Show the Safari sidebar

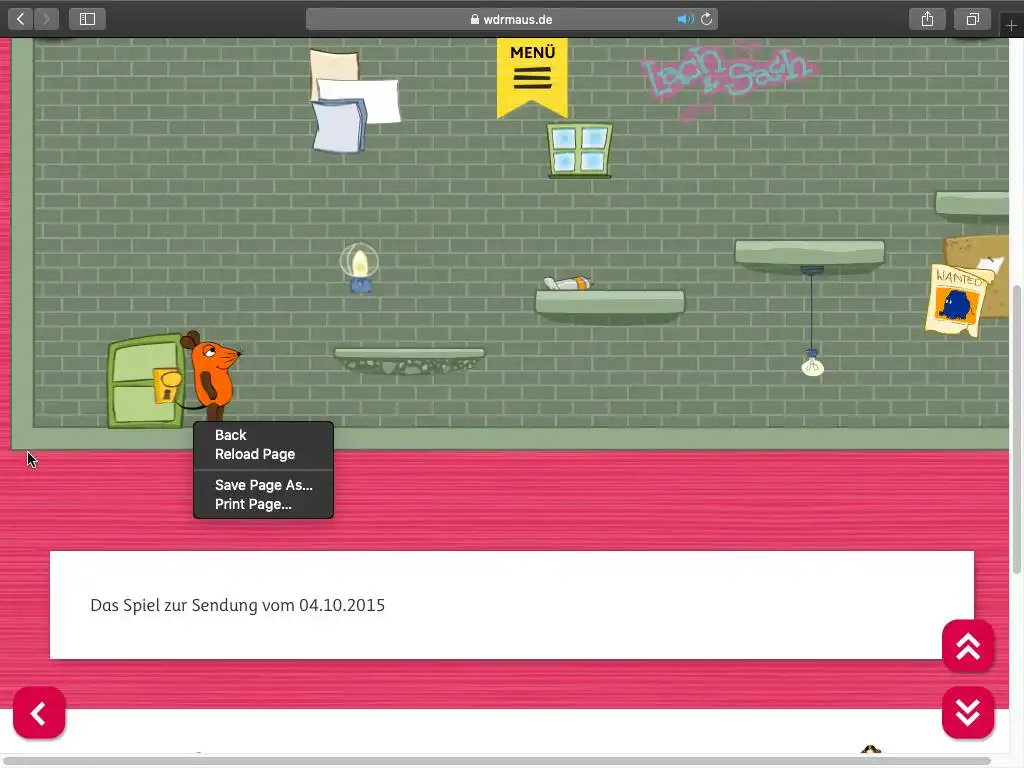point(88,19)
